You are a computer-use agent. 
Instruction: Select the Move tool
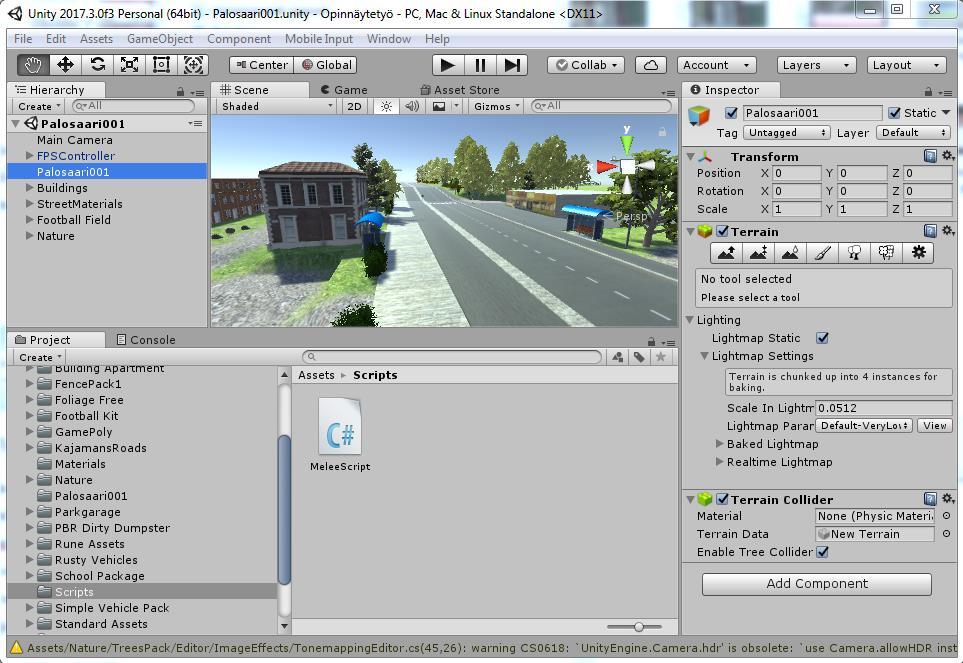(65, 64)
